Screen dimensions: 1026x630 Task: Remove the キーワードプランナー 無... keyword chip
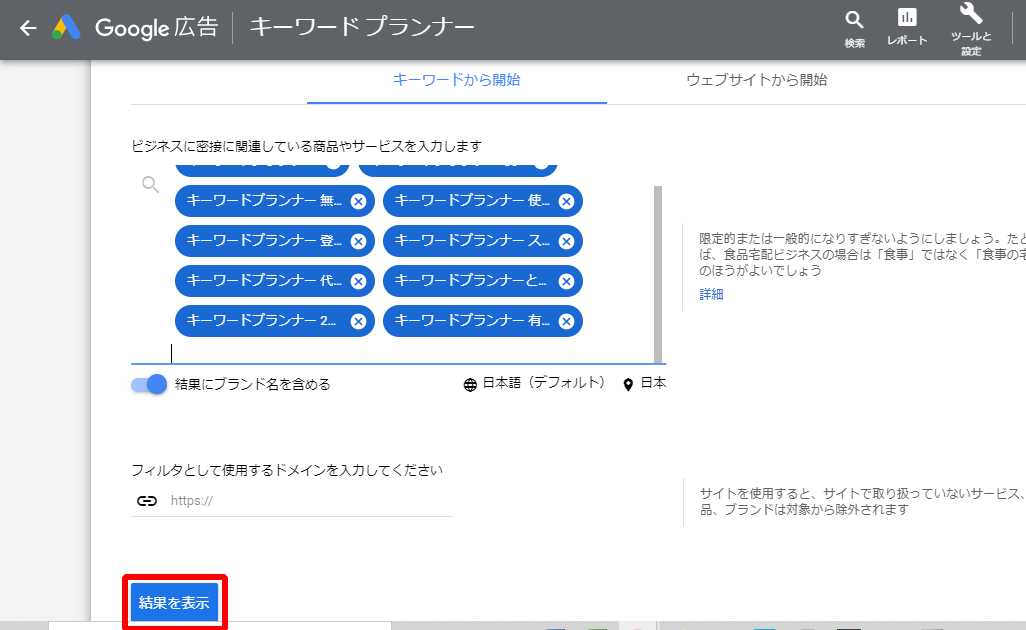[x=358, y=201]
